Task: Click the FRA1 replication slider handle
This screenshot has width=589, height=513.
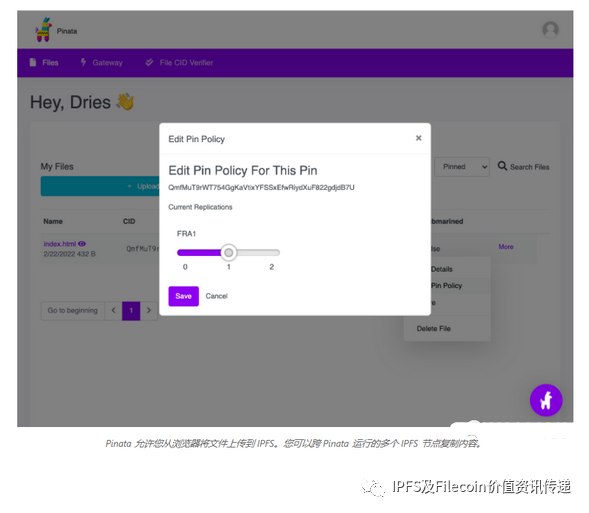Action: (228, 252)
